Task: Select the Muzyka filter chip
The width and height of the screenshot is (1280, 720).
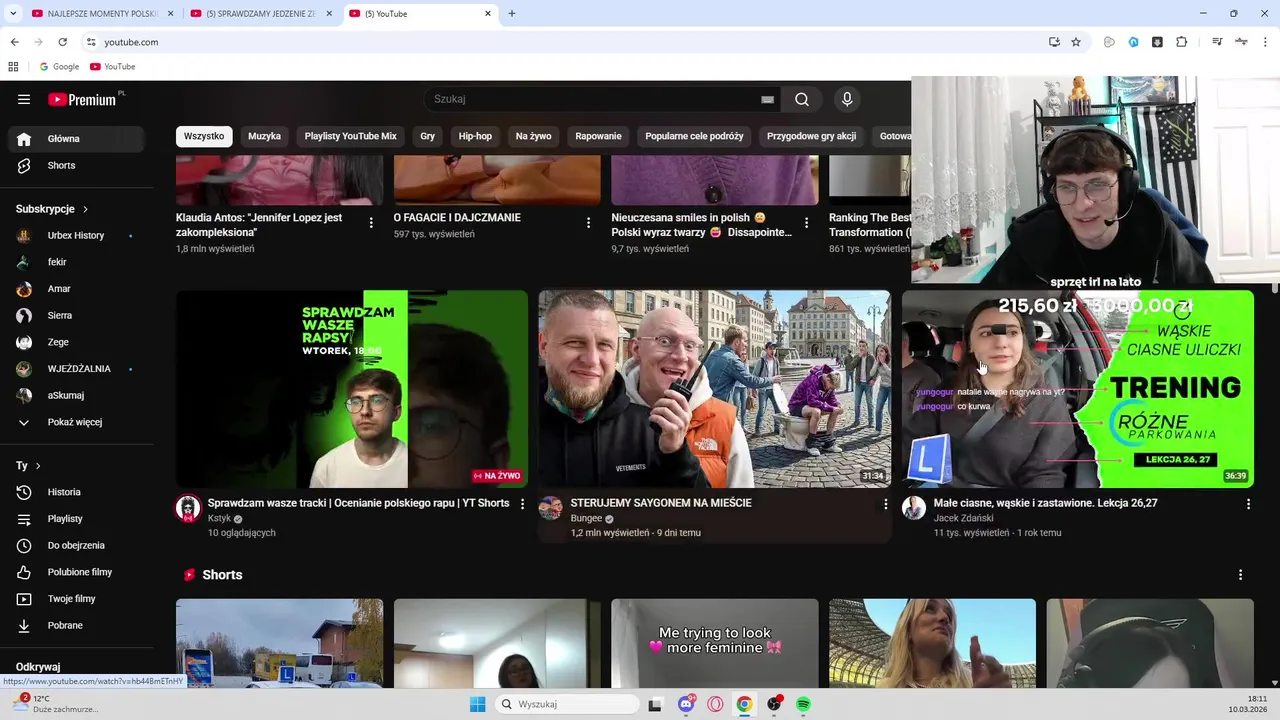Action: 265,136
